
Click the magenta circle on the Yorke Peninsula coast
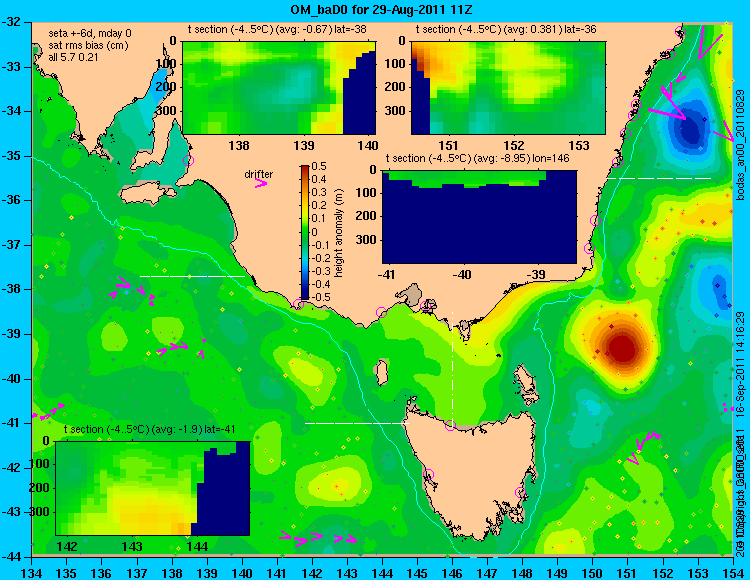pyautogui.click(x=188, y=160)
